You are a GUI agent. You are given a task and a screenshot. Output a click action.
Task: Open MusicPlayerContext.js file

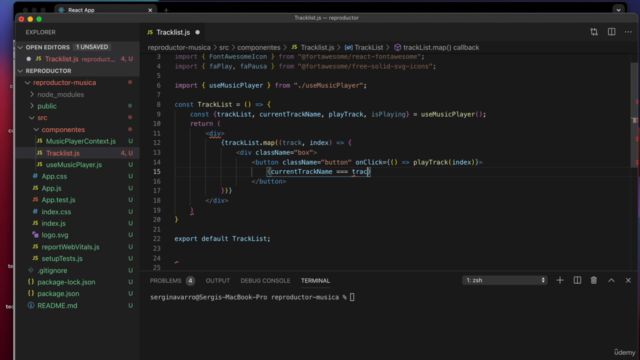(x=81, y=141)
